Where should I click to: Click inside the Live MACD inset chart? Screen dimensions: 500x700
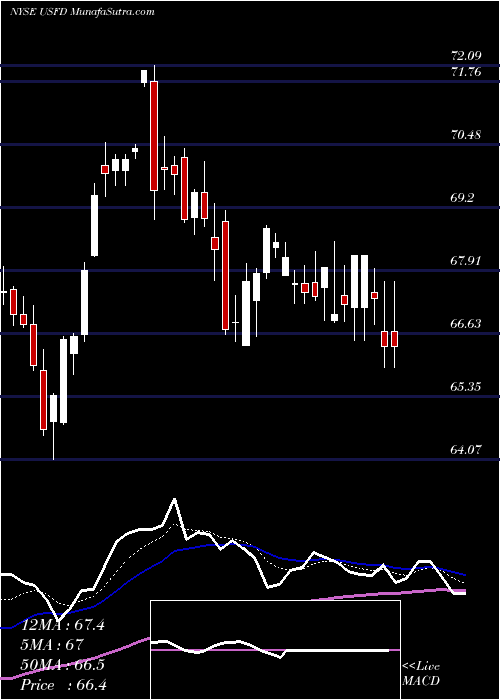click(275, 650)
